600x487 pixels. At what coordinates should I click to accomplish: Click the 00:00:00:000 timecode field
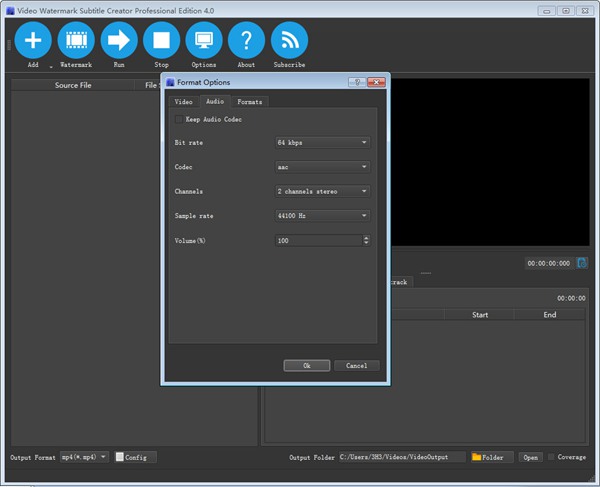[x=549, y=263]
